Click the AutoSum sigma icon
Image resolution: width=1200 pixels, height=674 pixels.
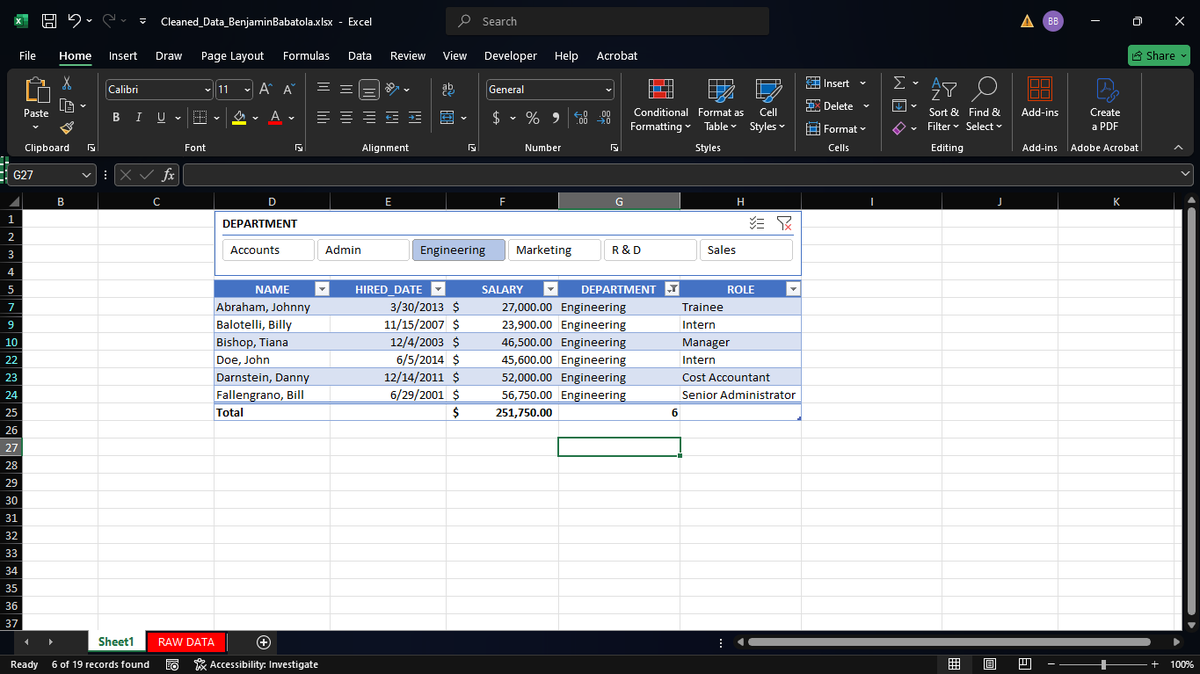[897, 83]
